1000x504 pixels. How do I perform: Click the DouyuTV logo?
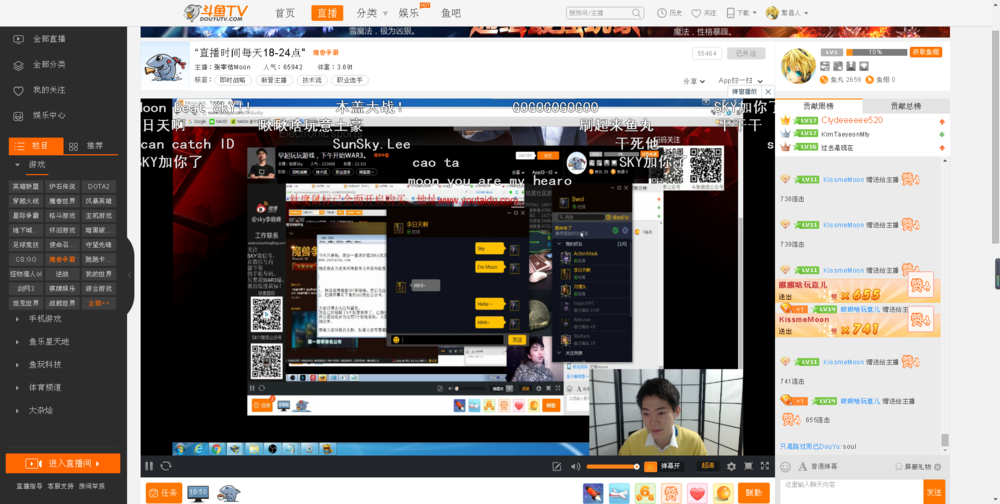216,13
